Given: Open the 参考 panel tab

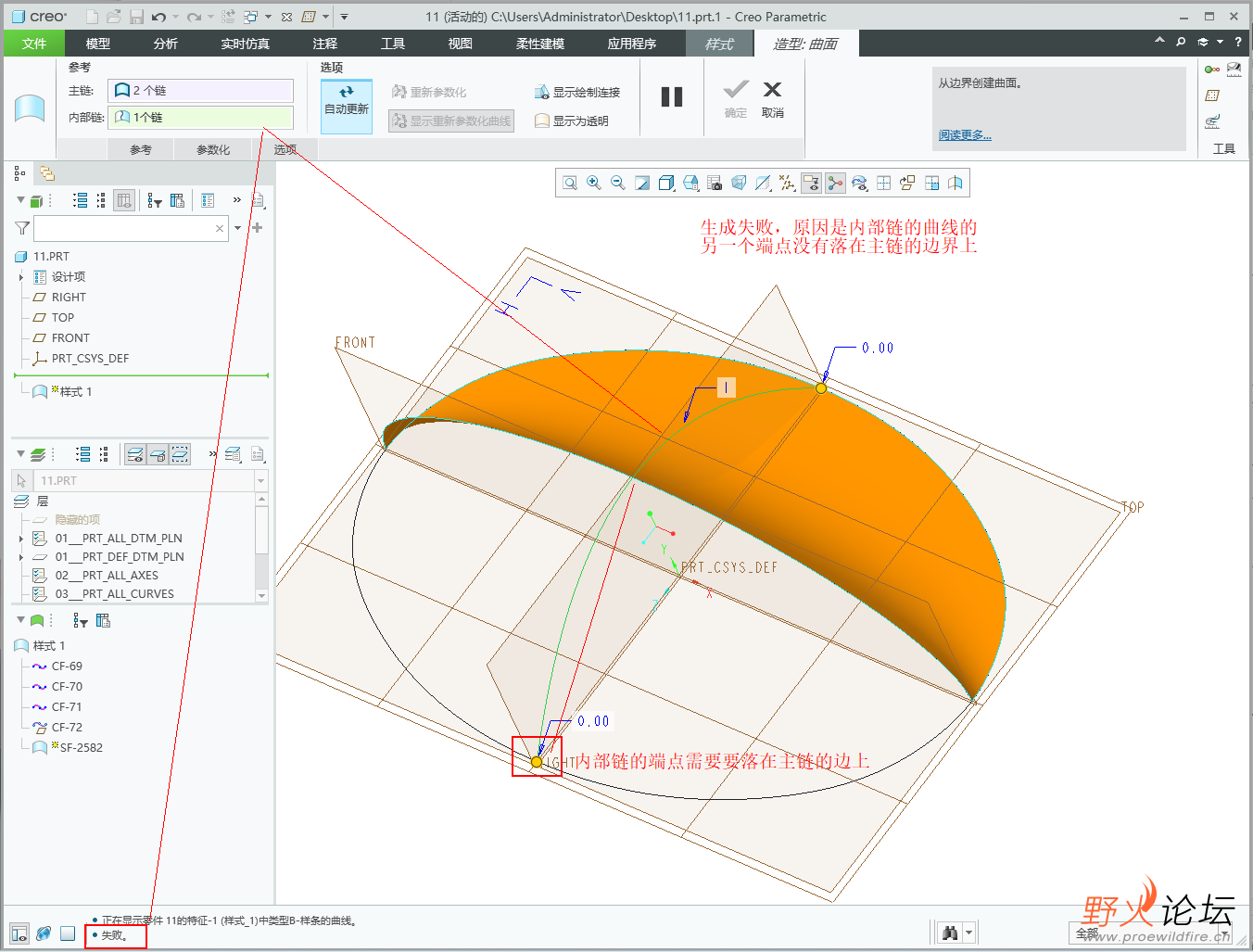Looking at the screenshot, I should 141,149.
